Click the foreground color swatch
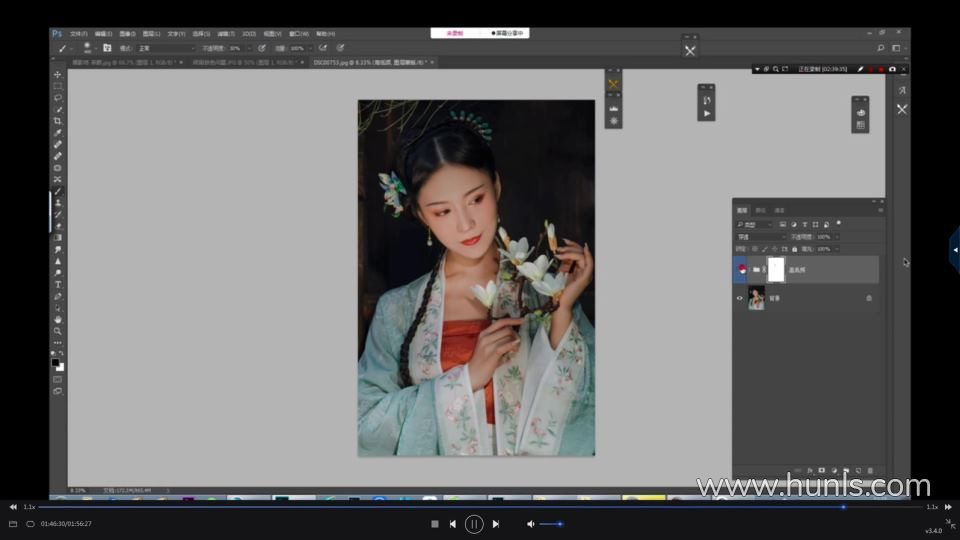 (56, 363)
